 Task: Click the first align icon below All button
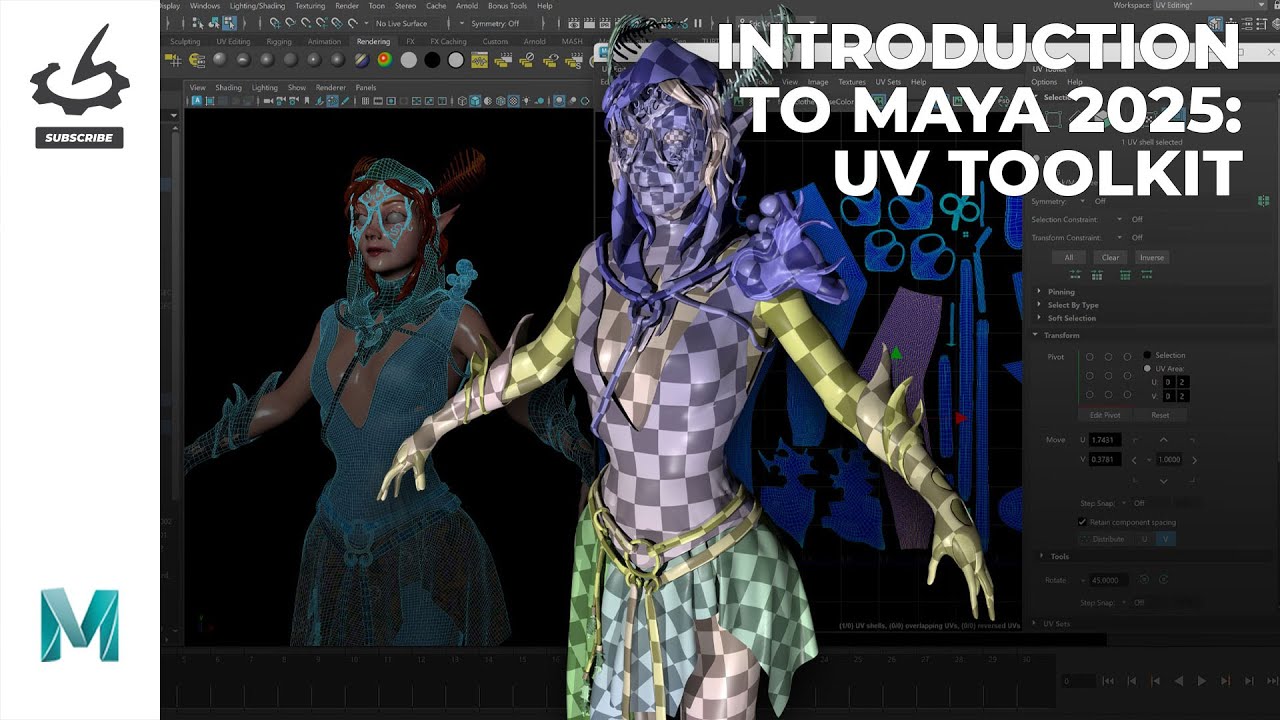point(1076,274)
